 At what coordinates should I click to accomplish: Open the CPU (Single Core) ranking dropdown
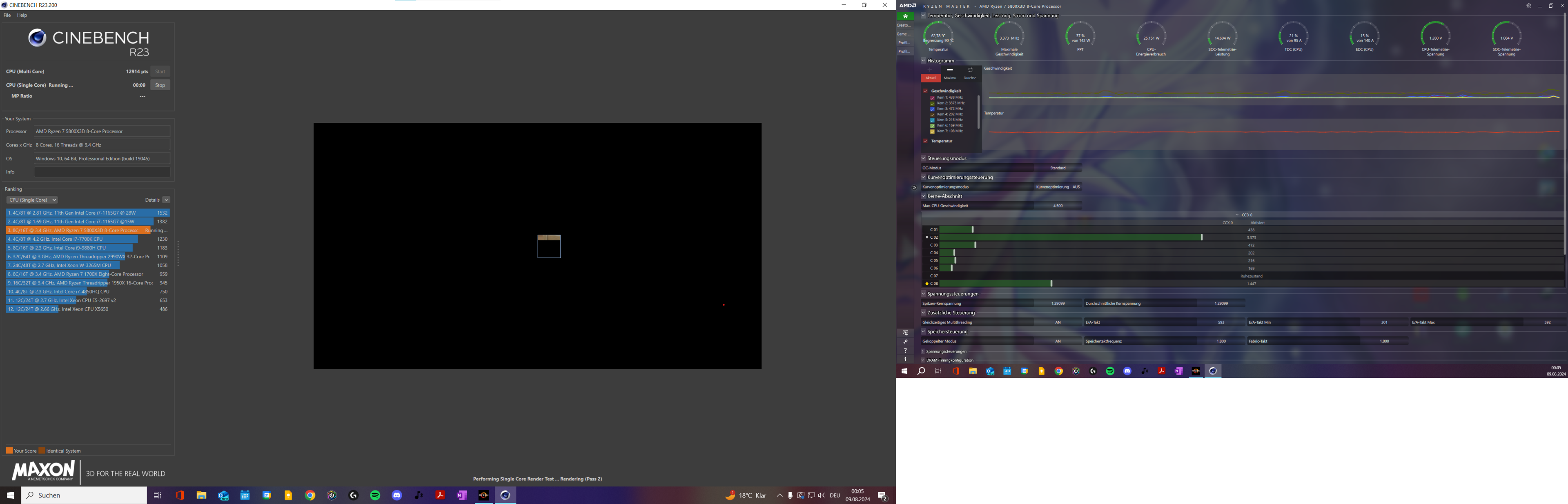pyautogui.click(x=32, y=200)
